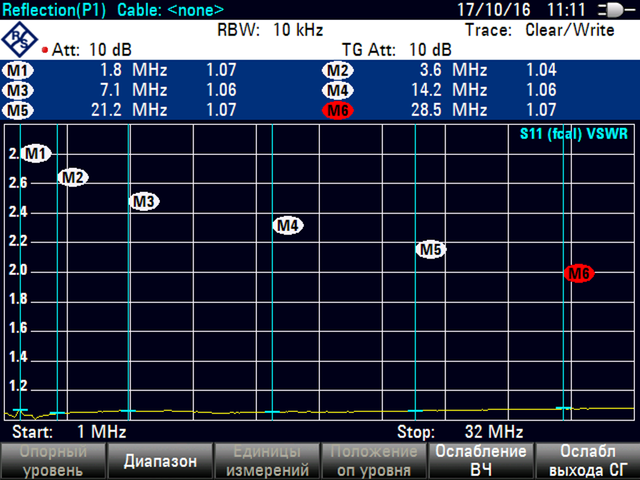Select the M3 marker badge in table
The image size is (640, 480).
(18, 90)
